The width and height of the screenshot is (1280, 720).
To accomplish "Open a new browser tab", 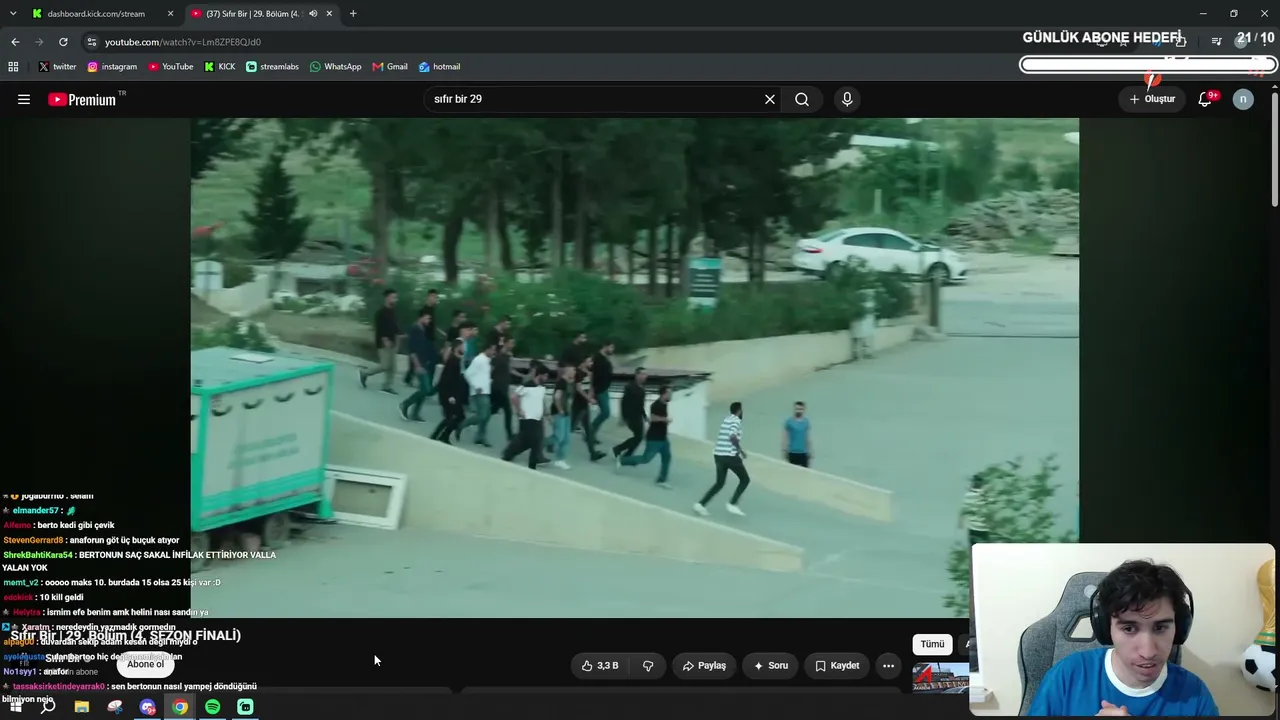I will click(x=353, y=14).
